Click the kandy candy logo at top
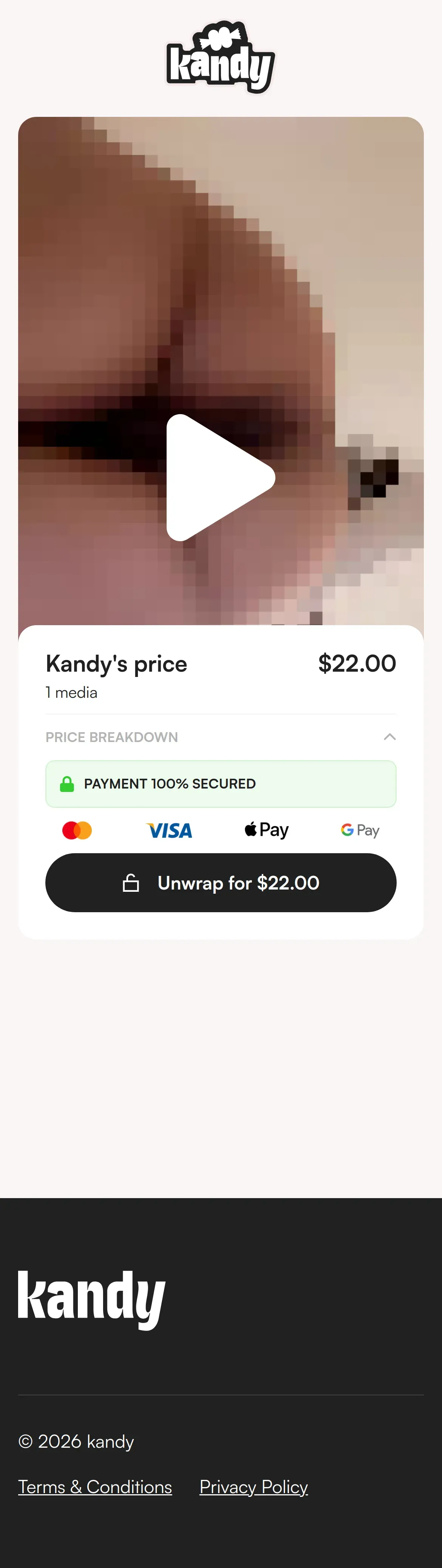The height and width of the screenshot is (1568, 442). 221,57
